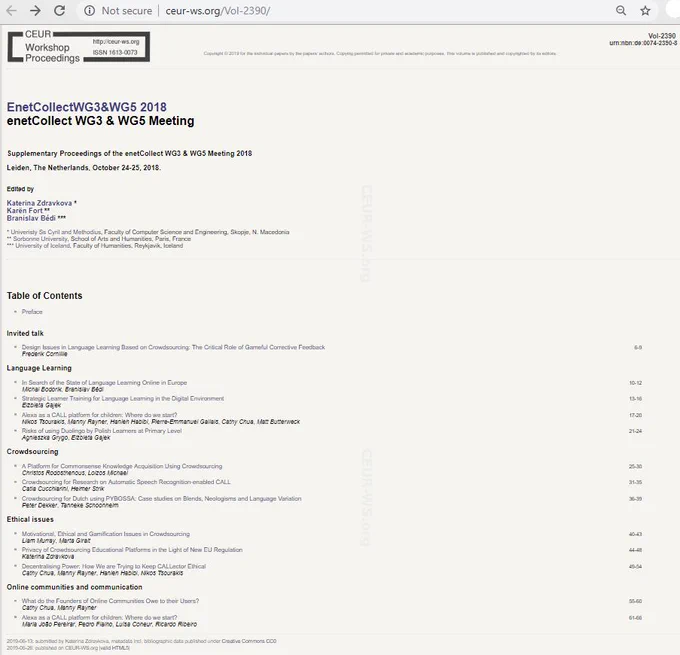Click the browser forward arrow

click(x=35, y=11)
